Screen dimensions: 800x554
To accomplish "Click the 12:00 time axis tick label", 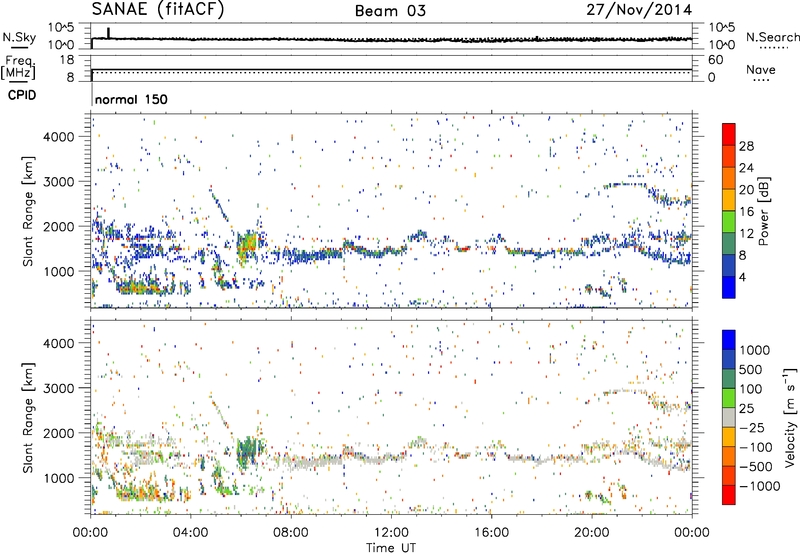I will tap(391, 532).
